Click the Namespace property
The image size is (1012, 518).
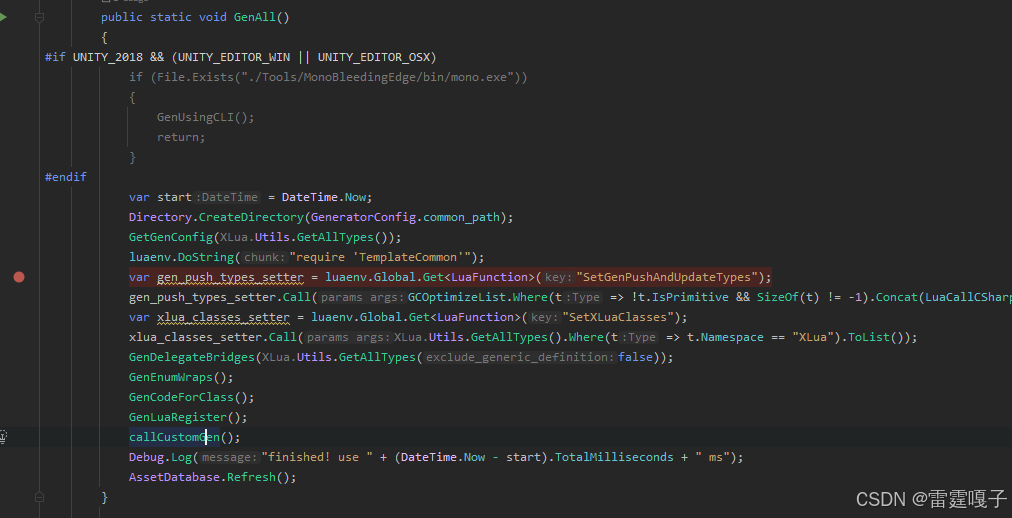click(732, 337)
